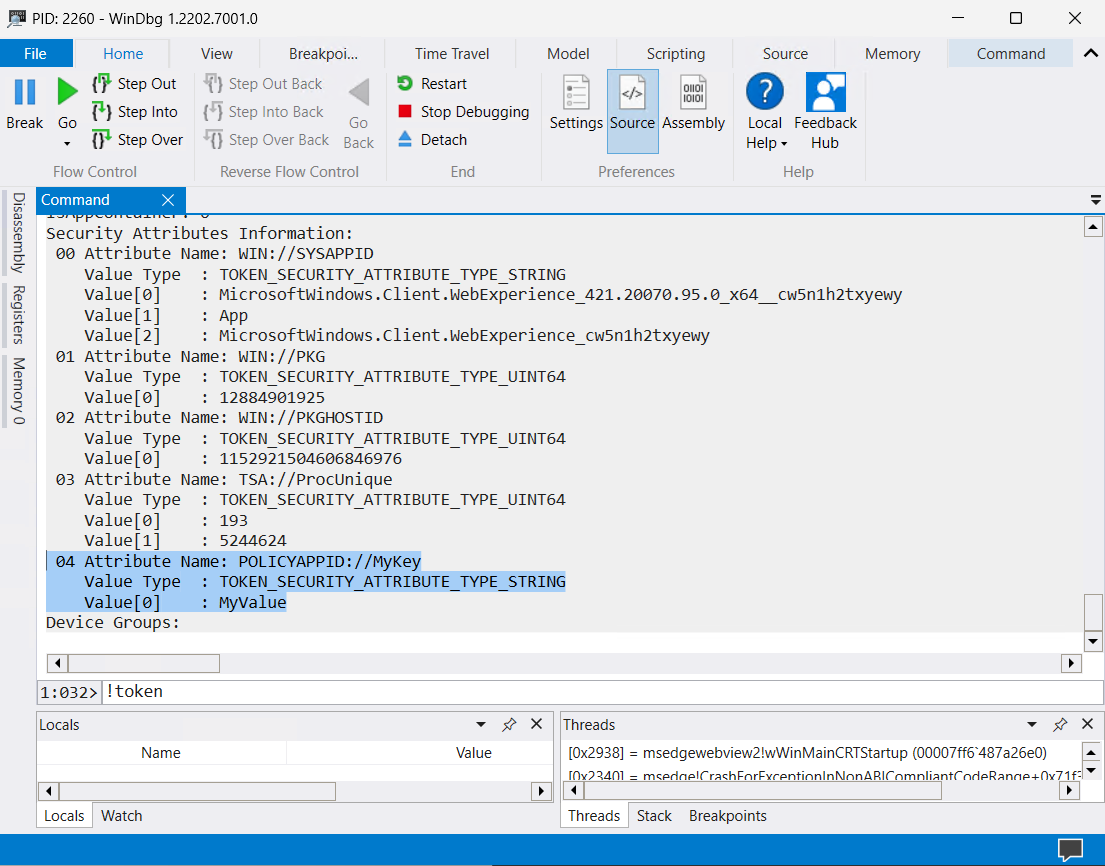Click the Restart debugging icon
Image resolution: width=1105 pixels, height=866 pixels.
pyautogui.click(x=405, y=84)
